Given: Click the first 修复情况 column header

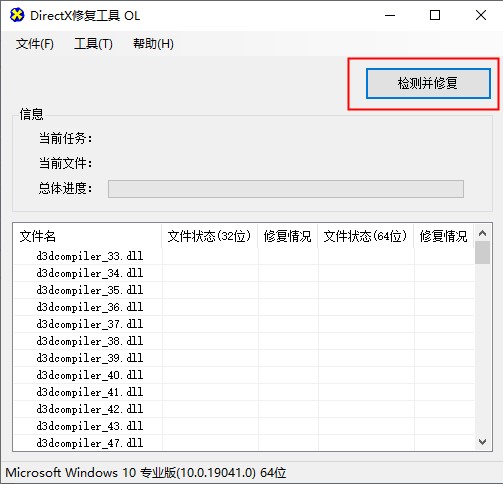Looking at the screenshot, I should (288, 236).
